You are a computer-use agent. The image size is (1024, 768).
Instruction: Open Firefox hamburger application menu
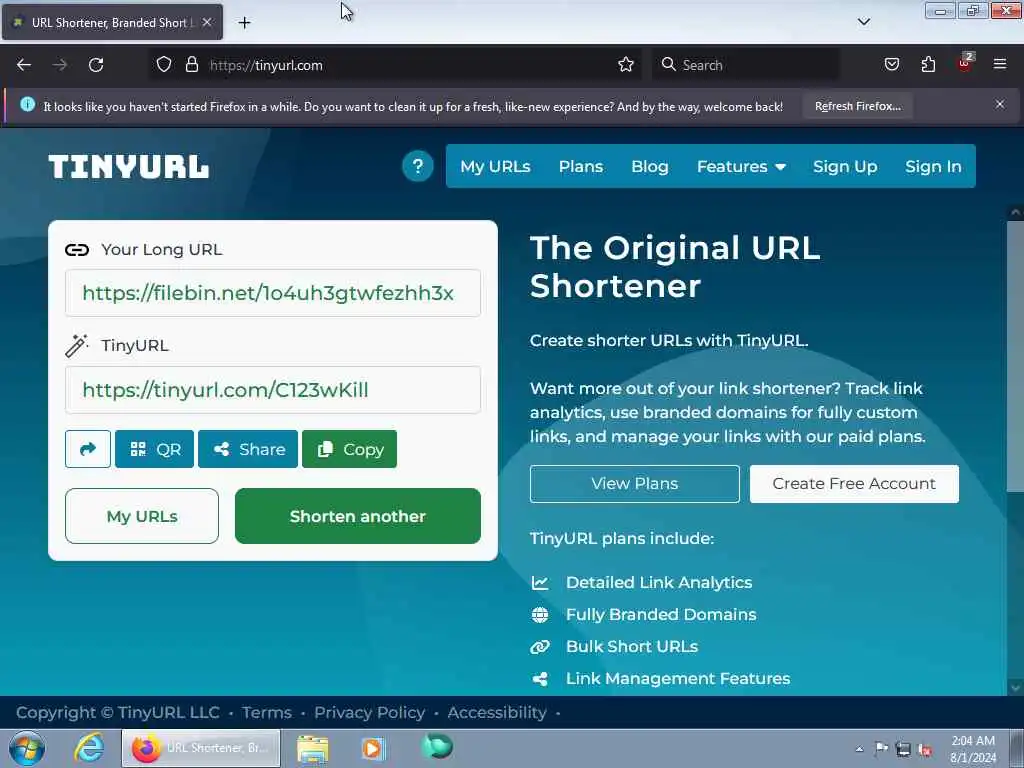1000,65
